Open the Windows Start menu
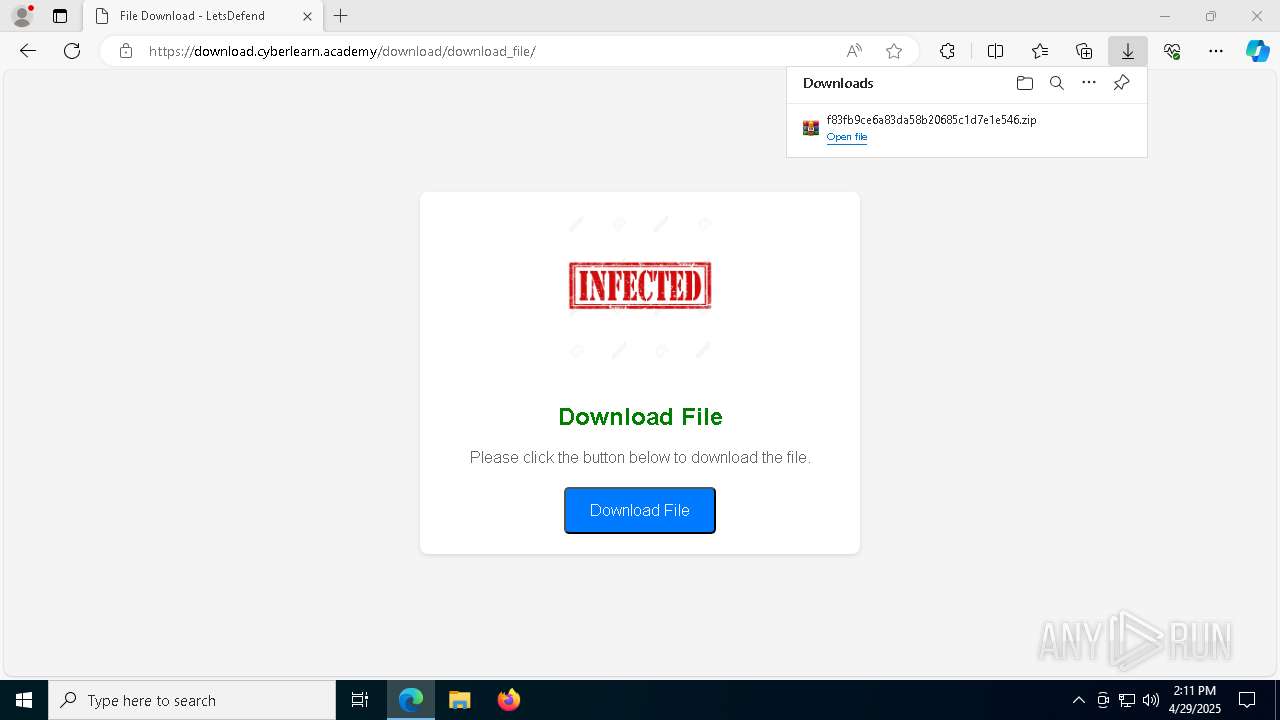 click(24, 700)
